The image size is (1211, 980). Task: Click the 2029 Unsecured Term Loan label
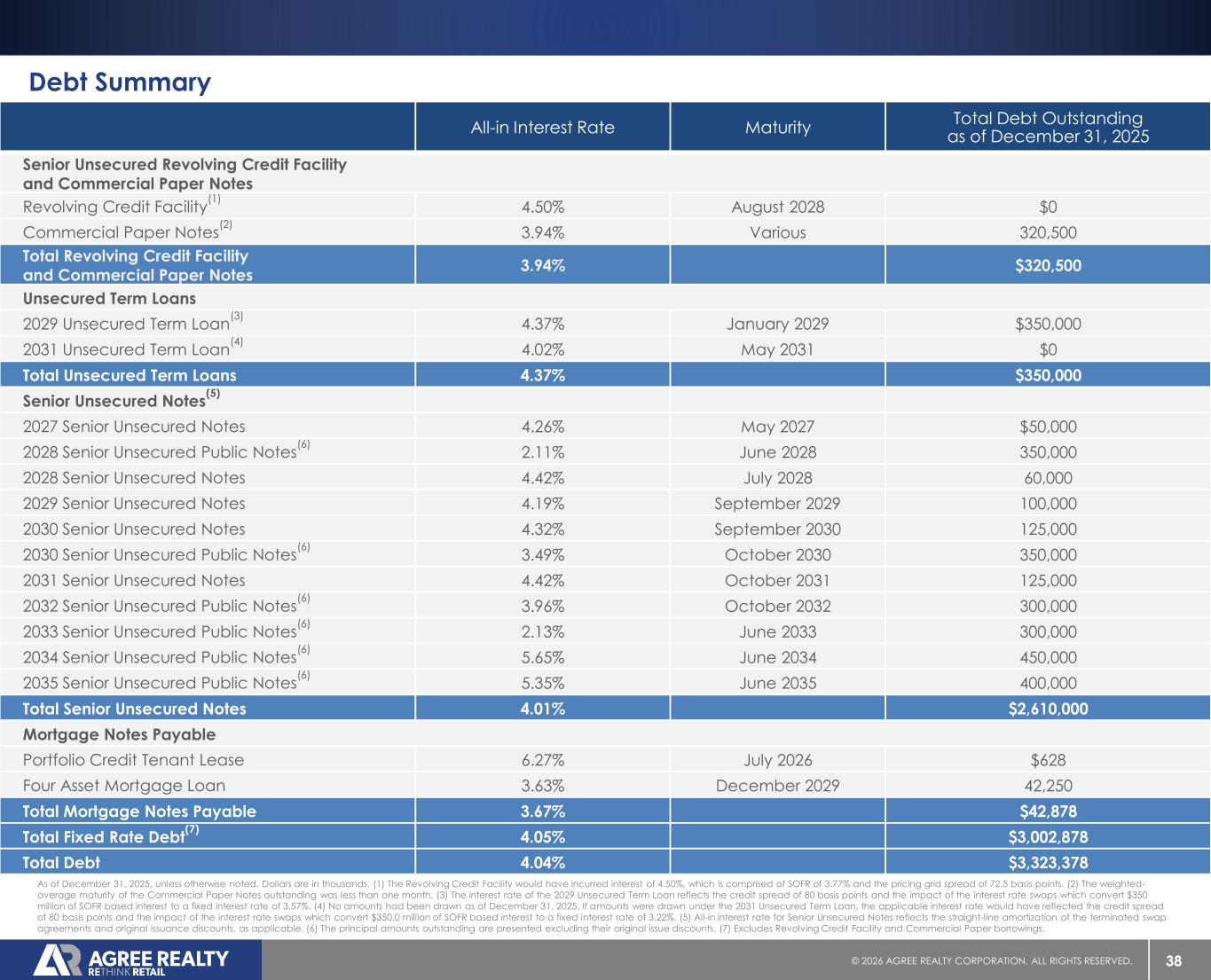pos(126,325)
